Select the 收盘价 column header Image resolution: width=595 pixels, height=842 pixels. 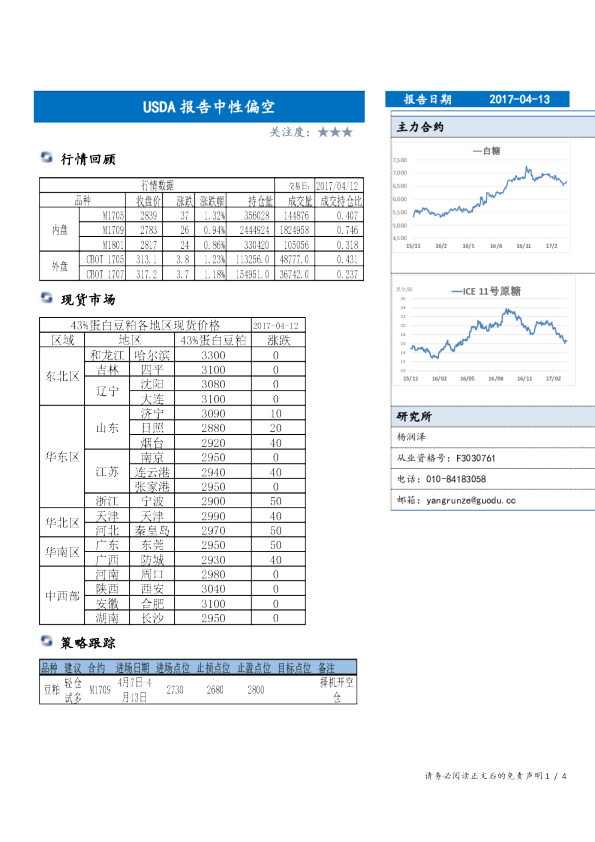148,201
